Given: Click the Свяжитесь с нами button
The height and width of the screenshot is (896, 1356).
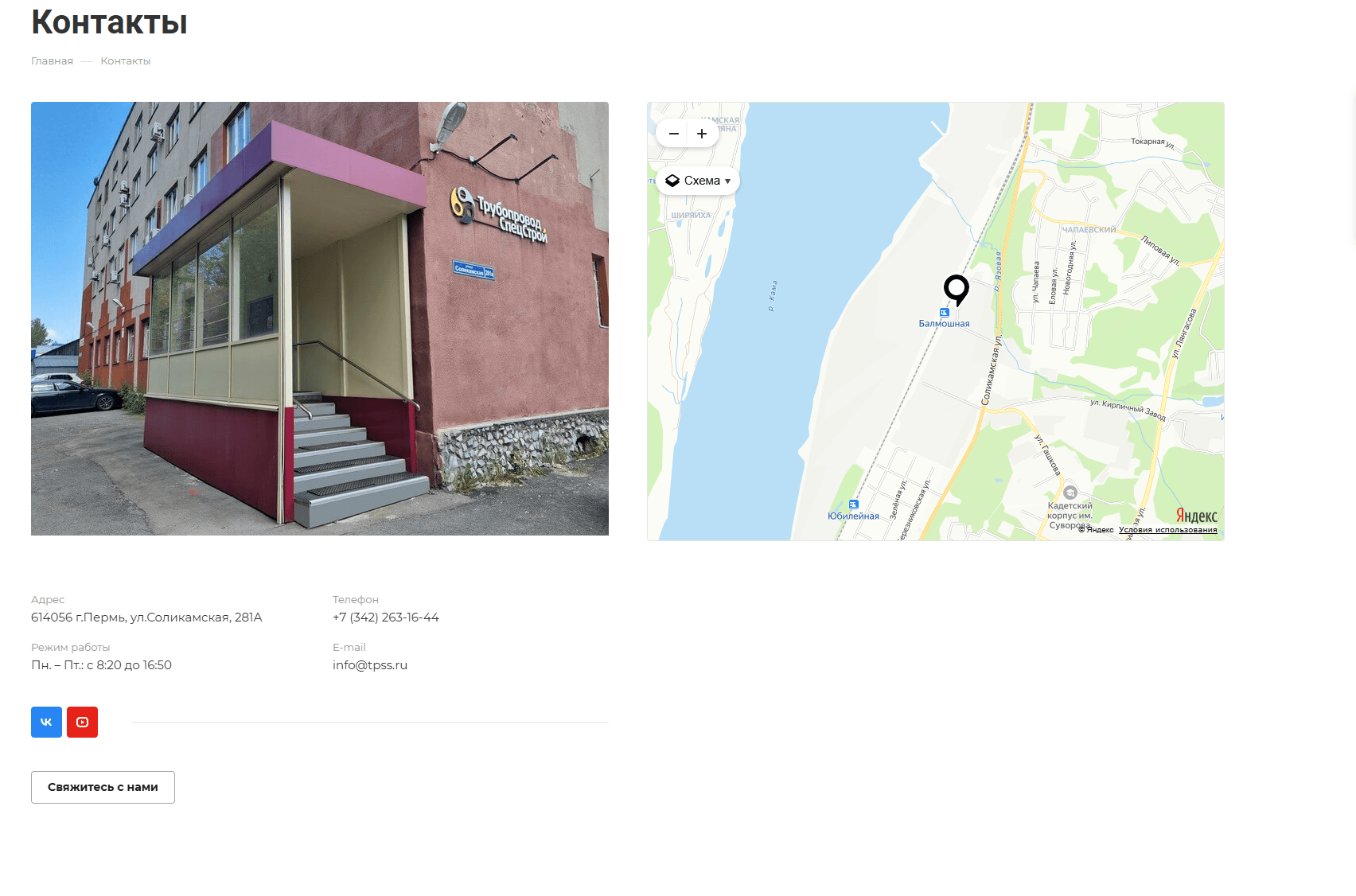Looking at the screenshot, I should point(103,787).
